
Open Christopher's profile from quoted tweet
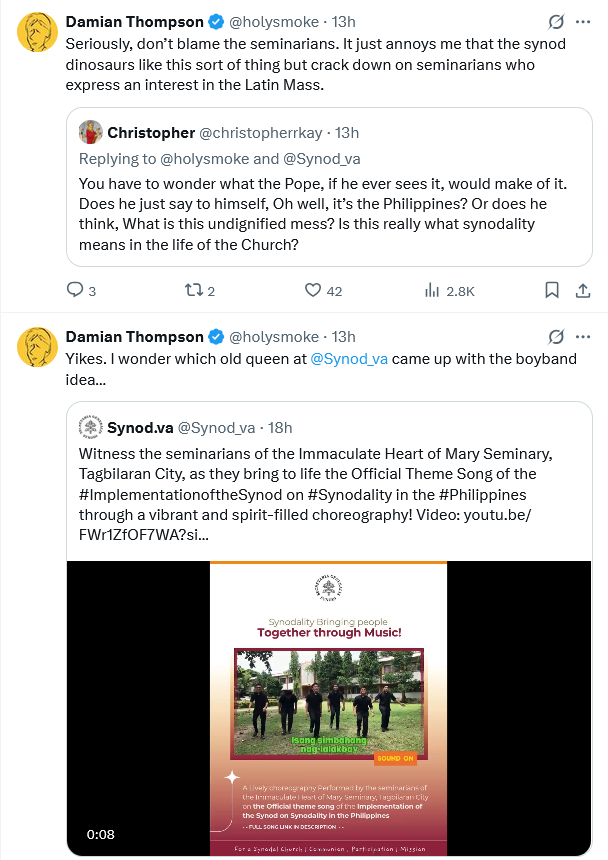click(151, 133)
